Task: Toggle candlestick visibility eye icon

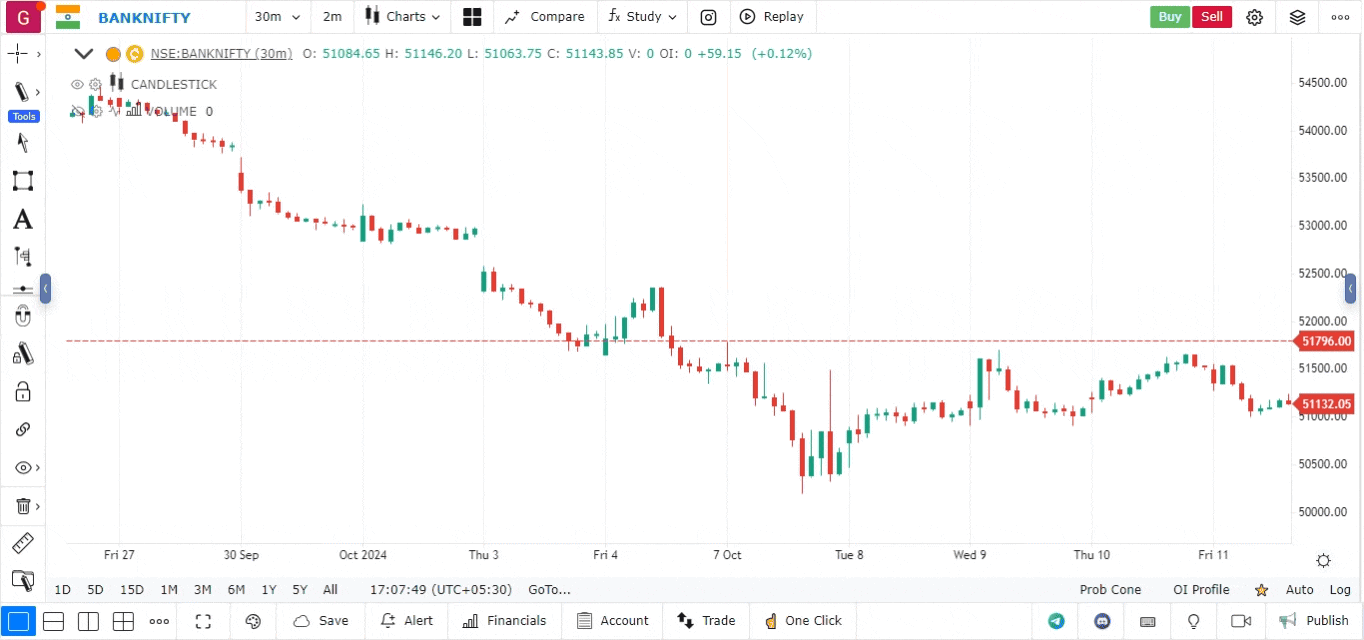Action: [77, 85]
